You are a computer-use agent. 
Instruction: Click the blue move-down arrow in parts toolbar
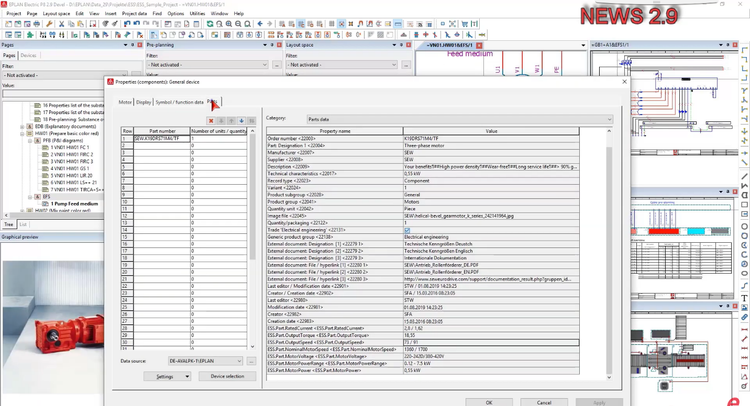(x=241, y=120)
